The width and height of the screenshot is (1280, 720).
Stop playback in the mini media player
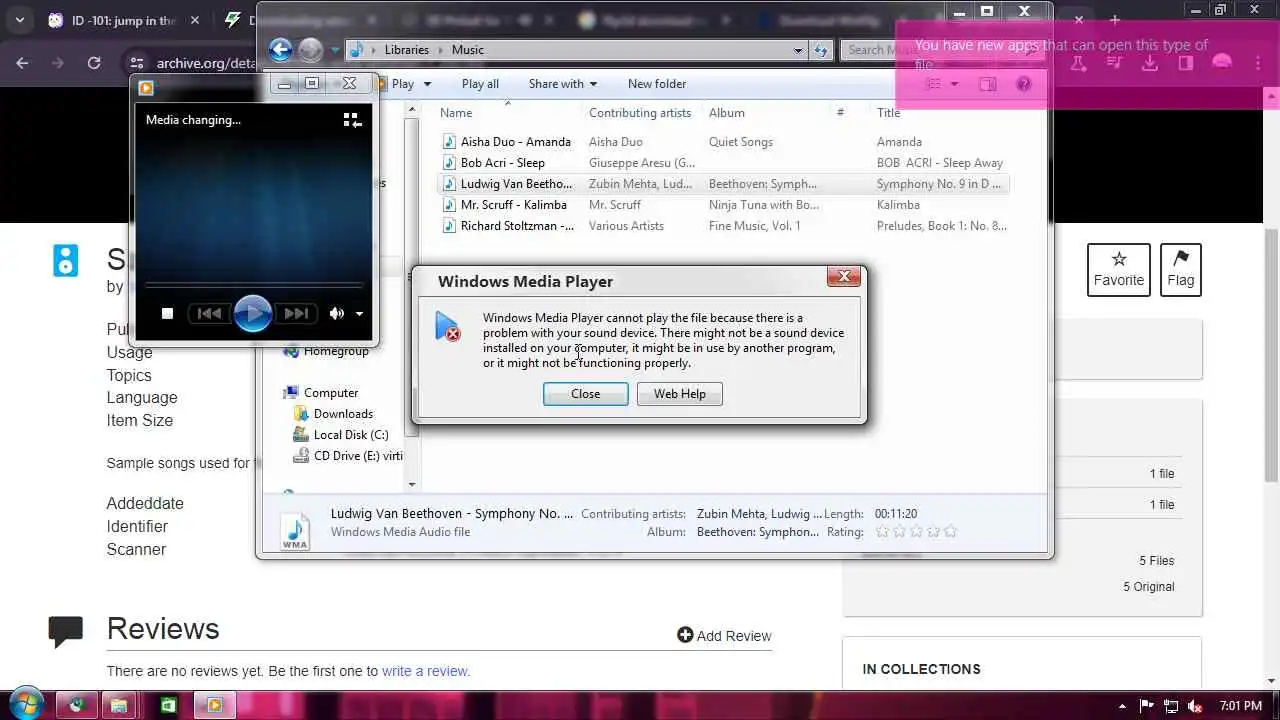pyautogui.click(x=167, y=314)
